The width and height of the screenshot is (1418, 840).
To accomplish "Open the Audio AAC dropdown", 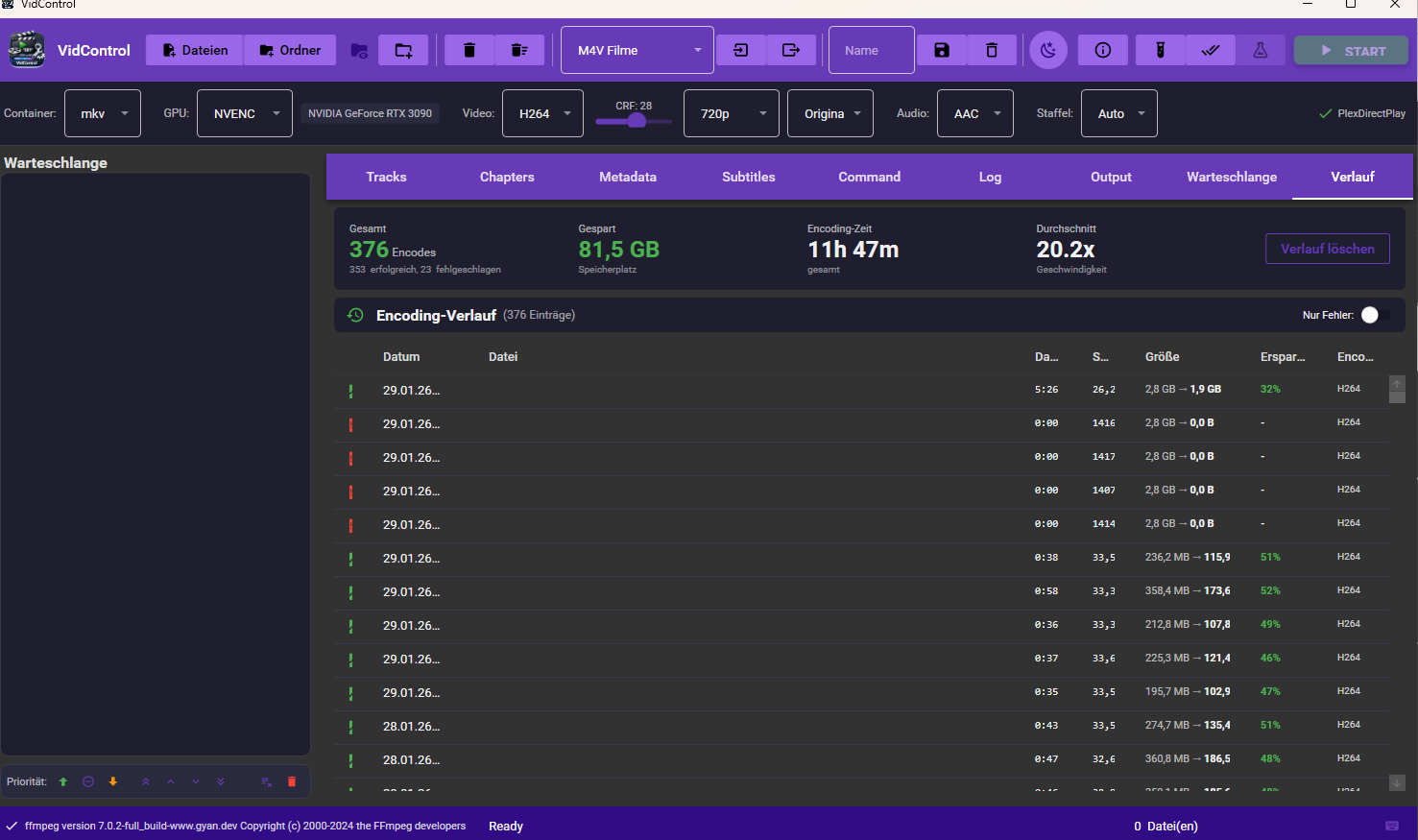I will (975, 113).
